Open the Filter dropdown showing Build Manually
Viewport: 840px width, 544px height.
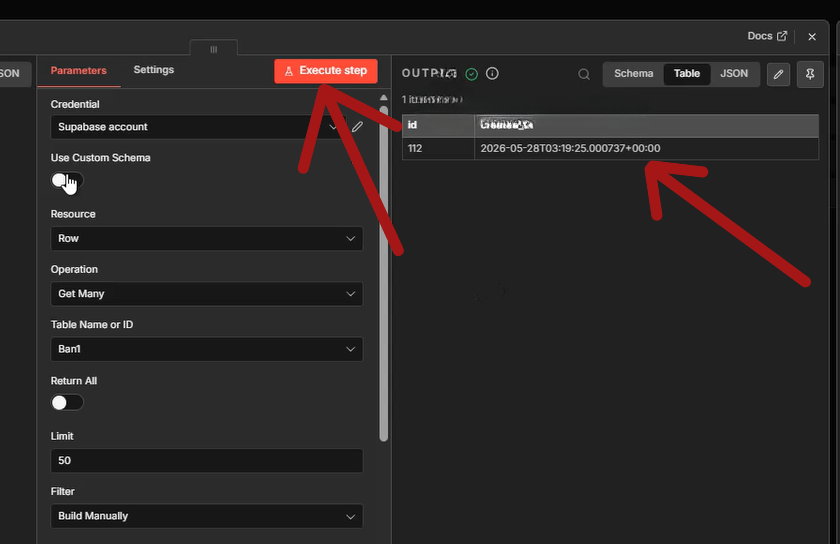click(x=206, y=516)
